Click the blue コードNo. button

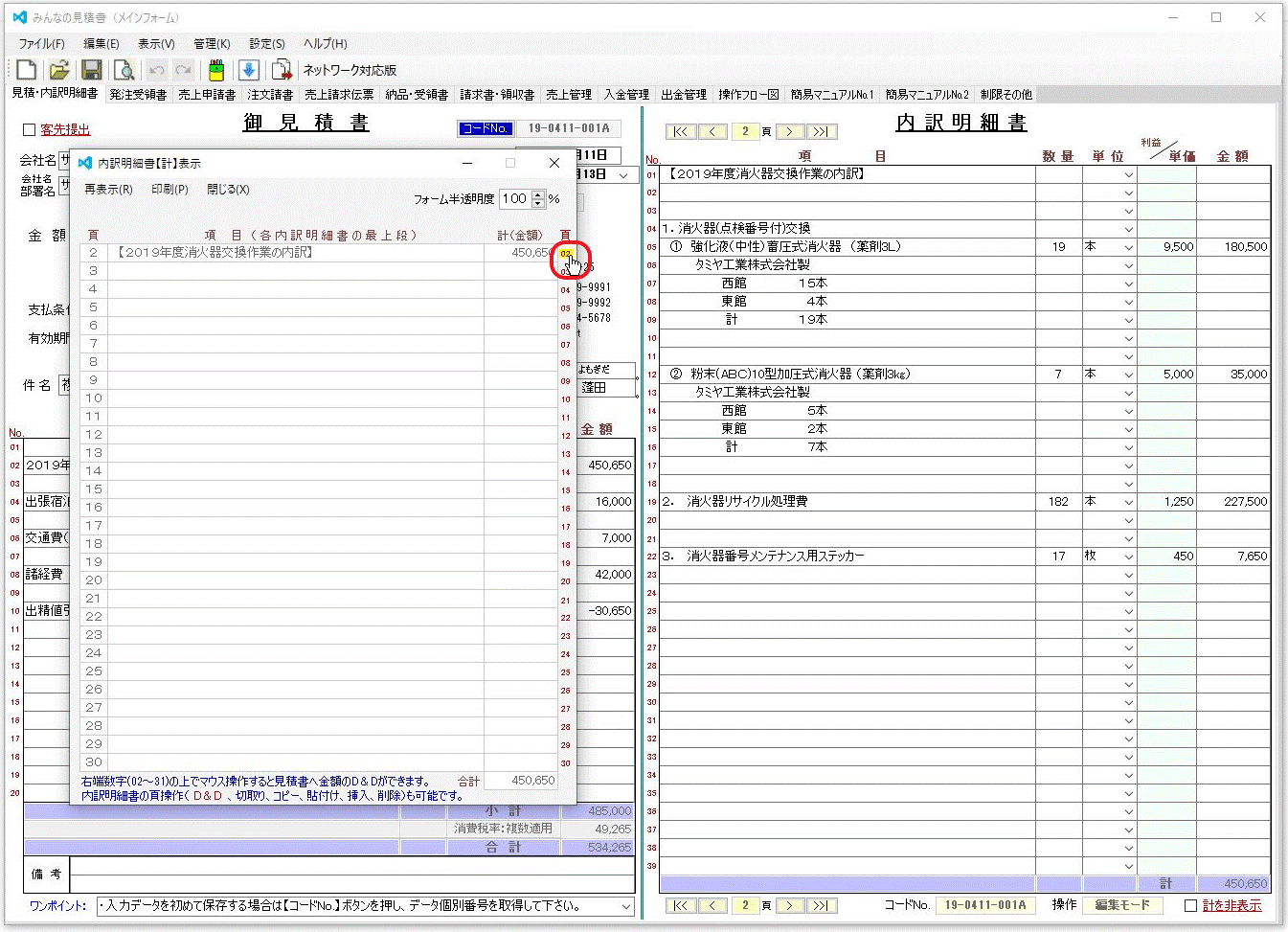point(486,129)
